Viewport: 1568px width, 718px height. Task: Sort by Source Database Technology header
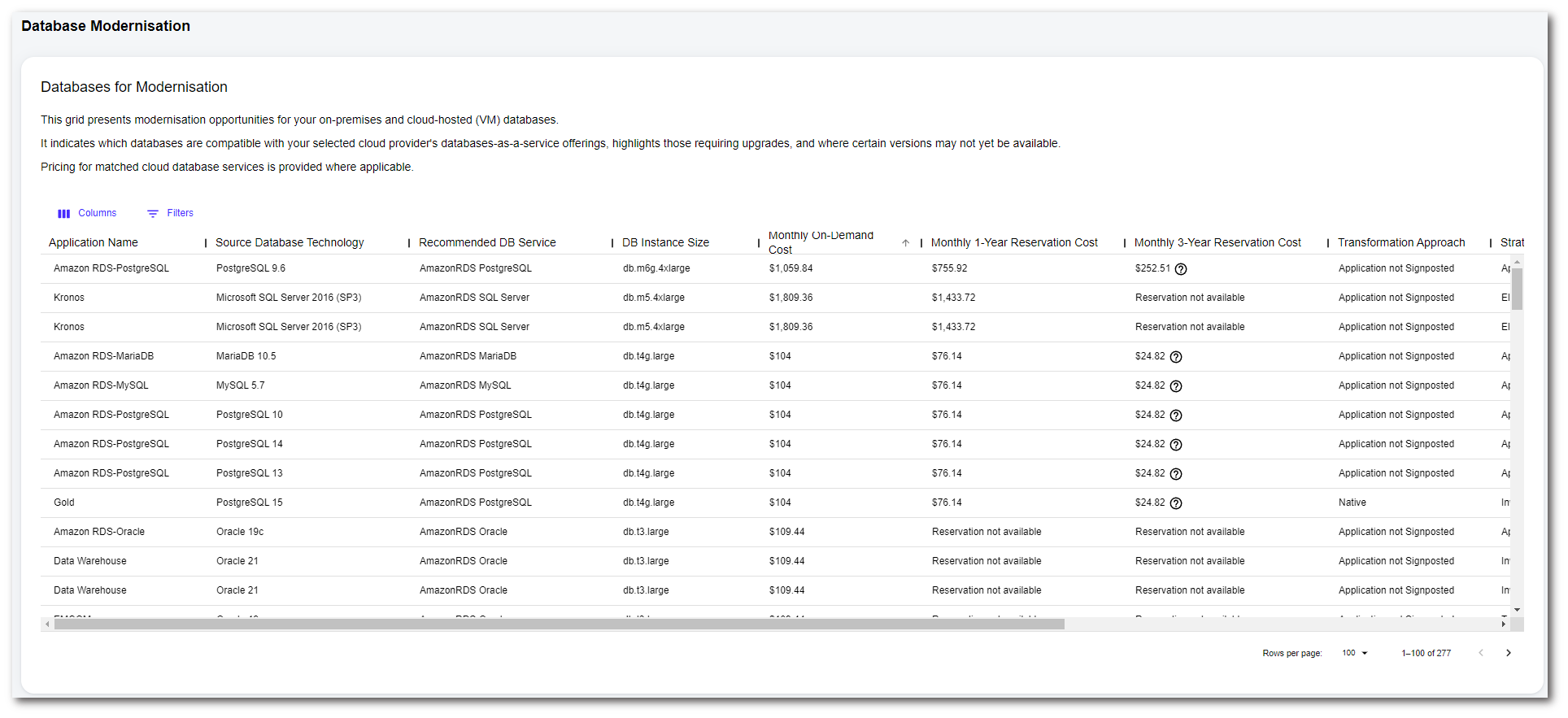click(x=290, y=242)
